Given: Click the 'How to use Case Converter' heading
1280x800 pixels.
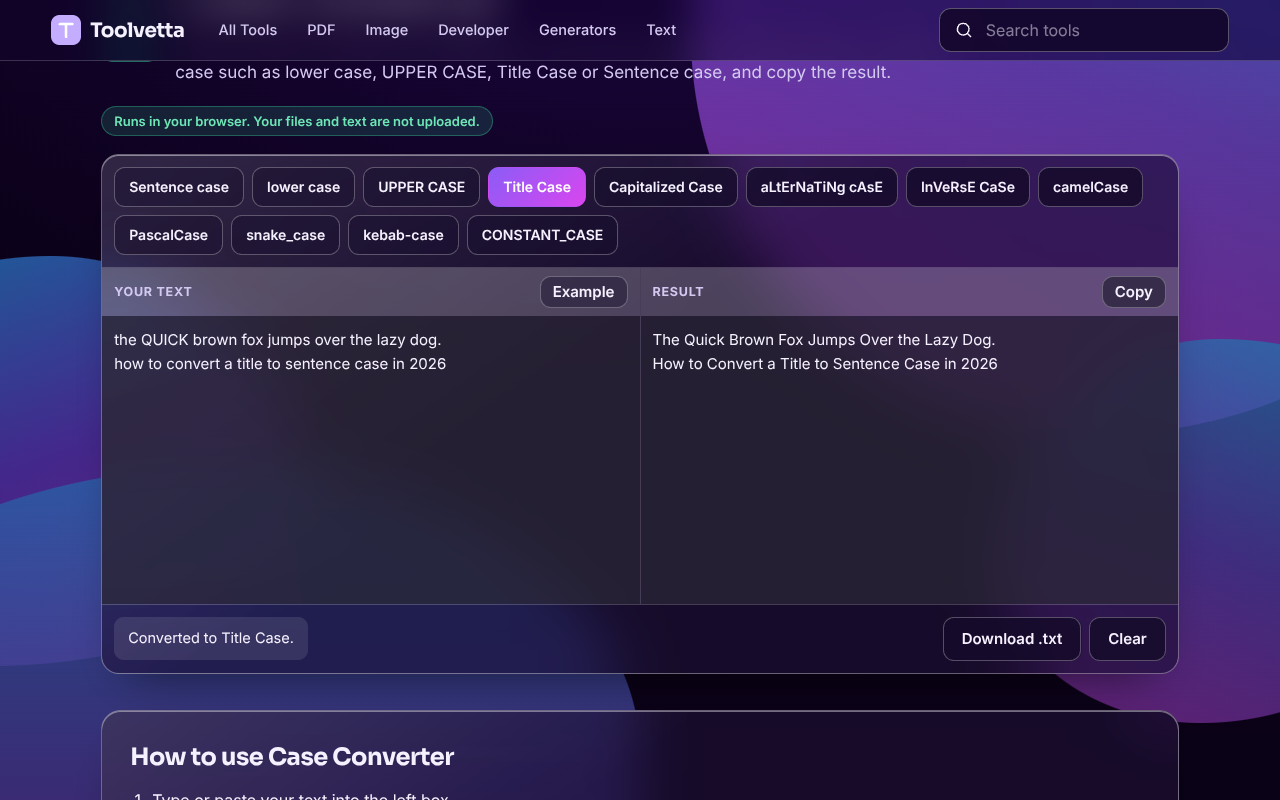Looking at the screenshot, I should 292,757.
